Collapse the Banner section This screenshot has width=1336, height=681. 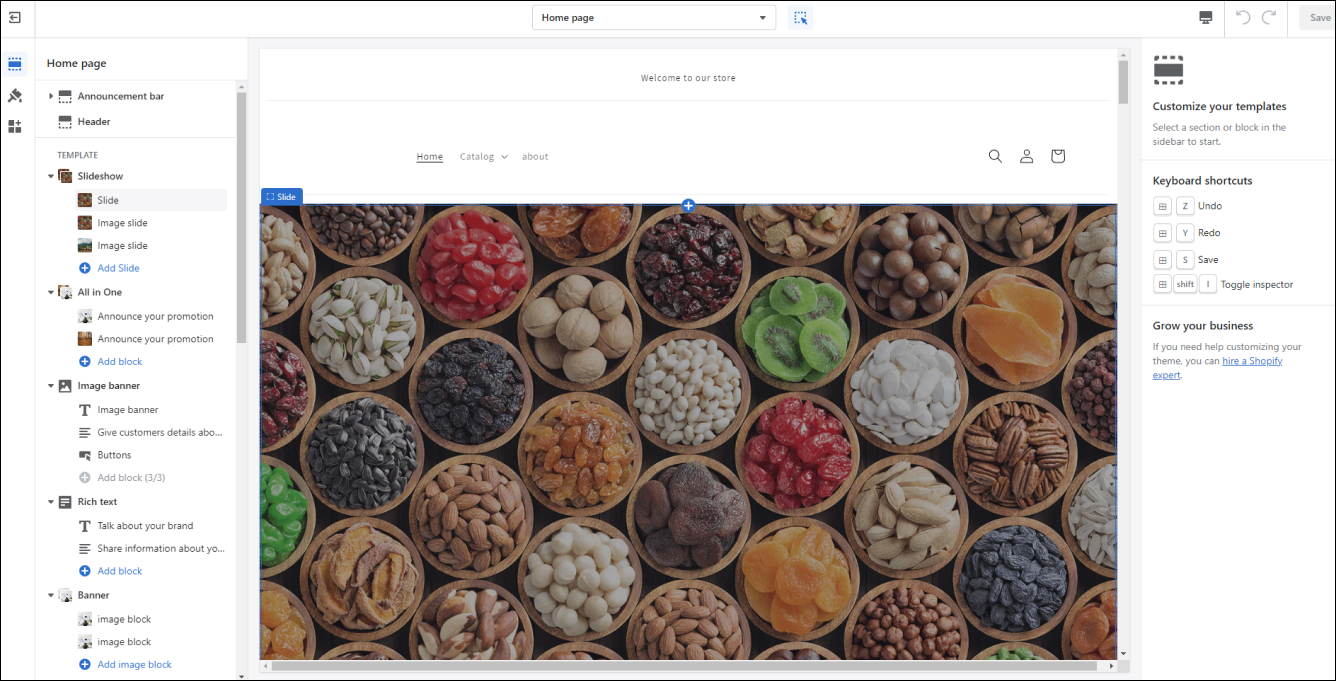pyautogui.click(x=51, y=595)
